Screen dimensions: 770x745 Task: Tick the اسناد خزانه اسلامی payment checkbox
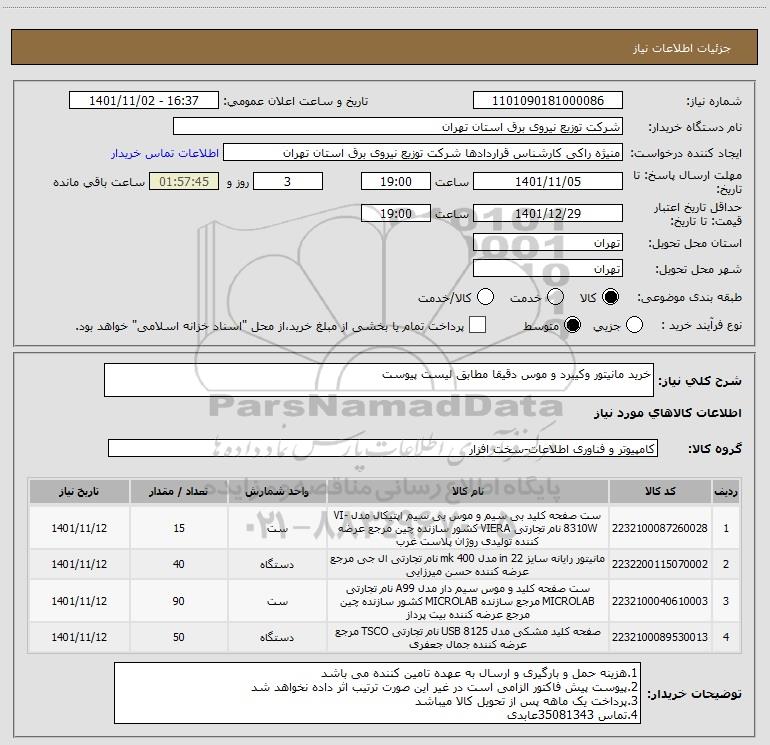click(477, 325)
